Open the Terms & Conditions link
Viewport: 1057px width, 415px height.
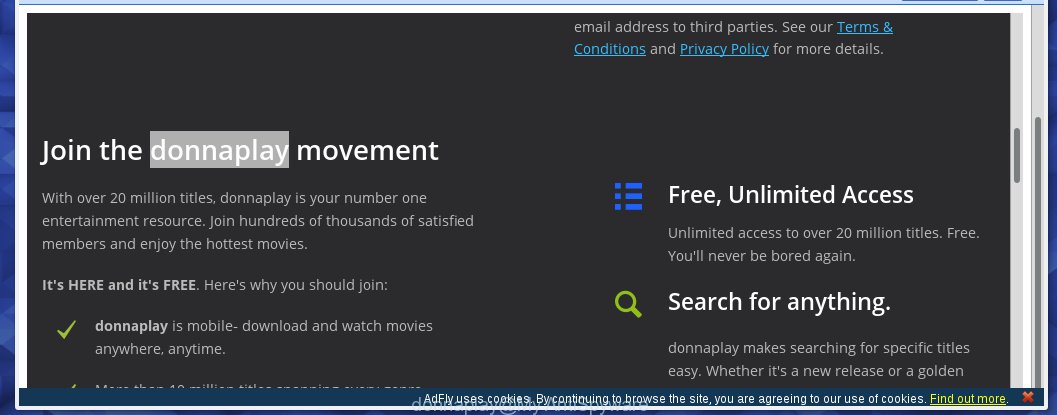click(x=733, y=38)
